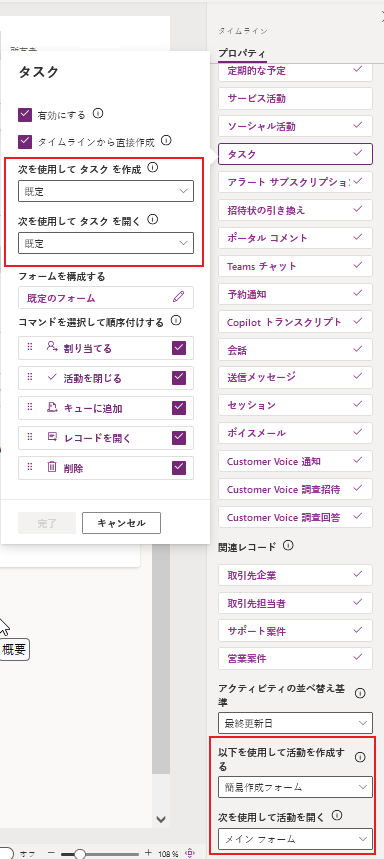Uncheck the キューに追加 command checkbox
This screenshot has height=859, width=384.
point(179,408)
